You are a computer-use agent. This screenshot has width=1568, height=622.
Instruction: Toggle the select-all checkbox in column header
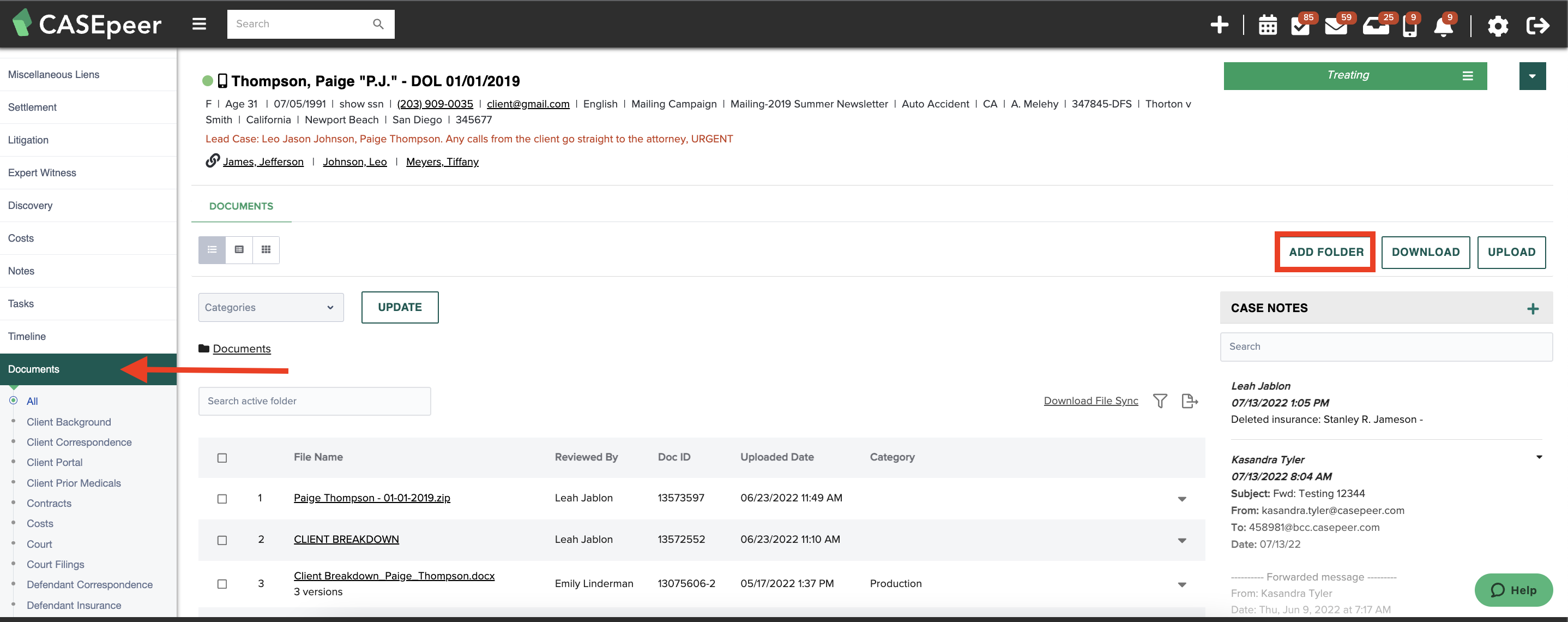click(222, 458)
